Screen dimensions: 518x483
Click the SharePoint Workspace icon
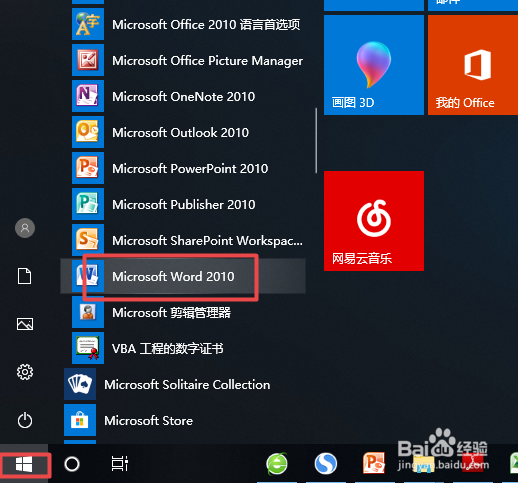click(x=88, y=240)
